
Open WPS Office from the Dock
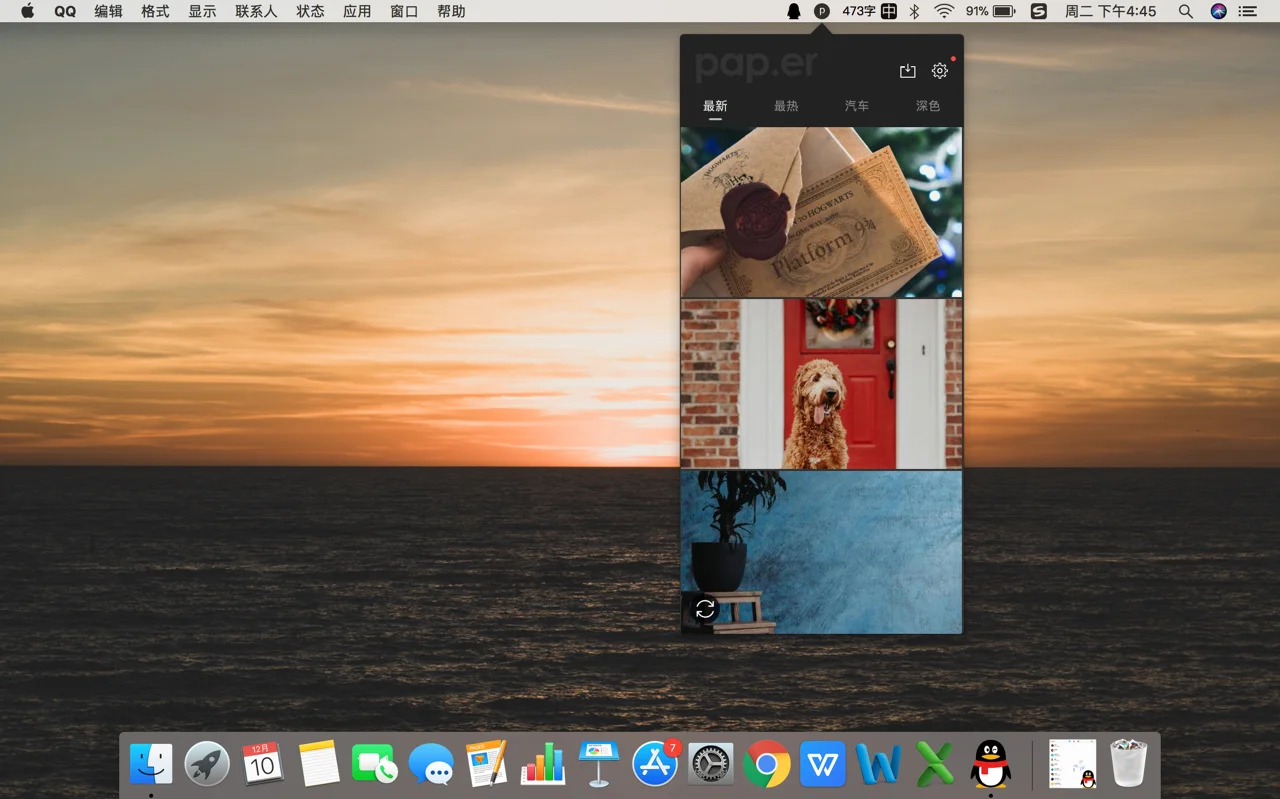(823, 764)
